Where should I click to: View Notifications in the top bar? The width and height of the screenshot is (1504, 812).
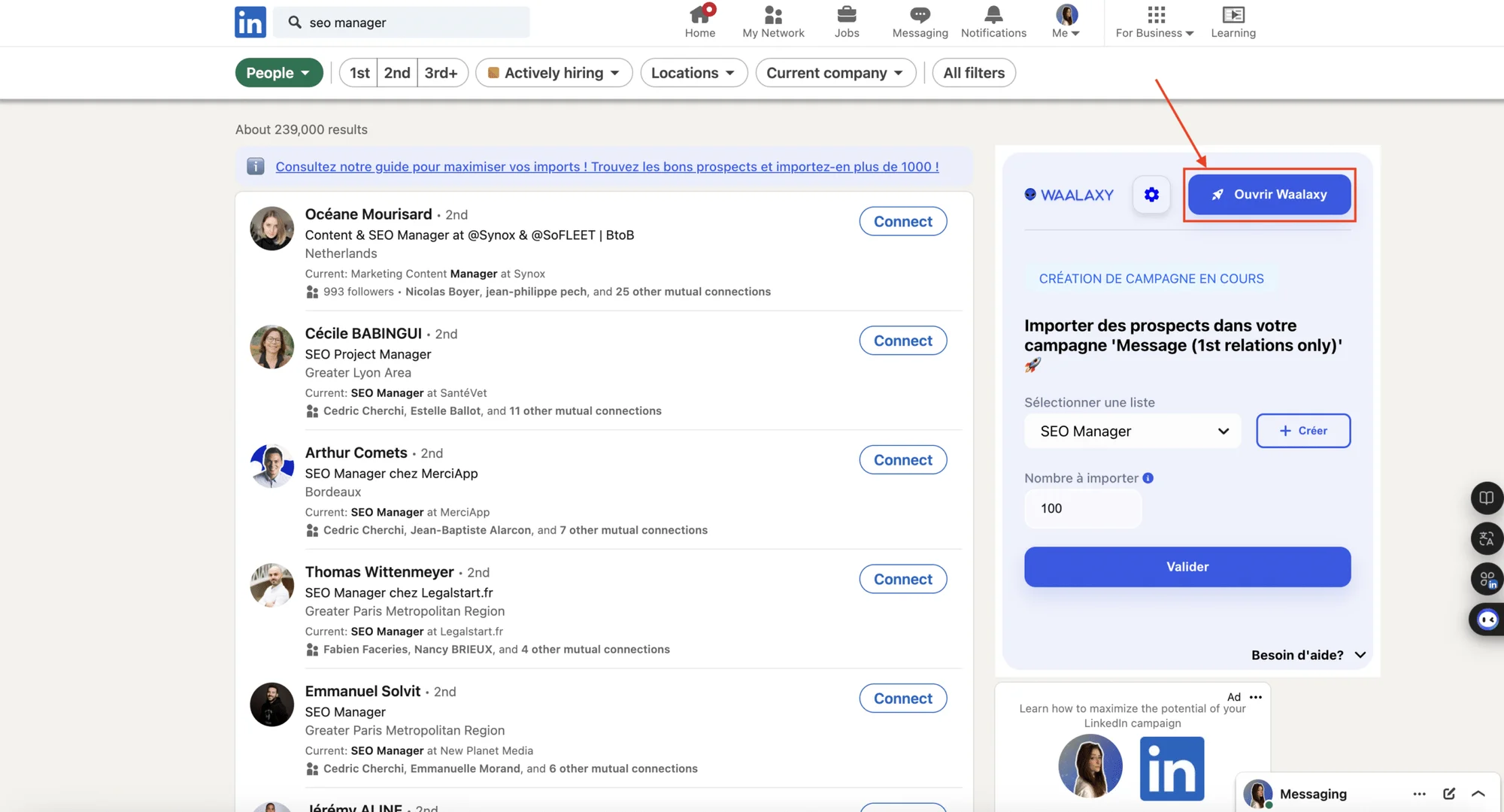(x=993, y=22)
